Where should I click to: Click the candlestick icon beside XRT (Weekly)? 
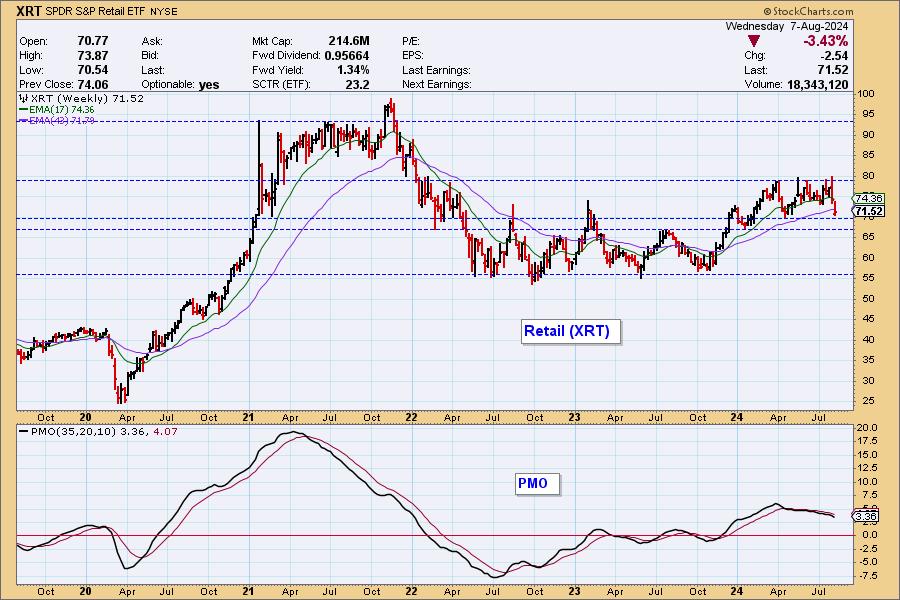coord(24,99)
